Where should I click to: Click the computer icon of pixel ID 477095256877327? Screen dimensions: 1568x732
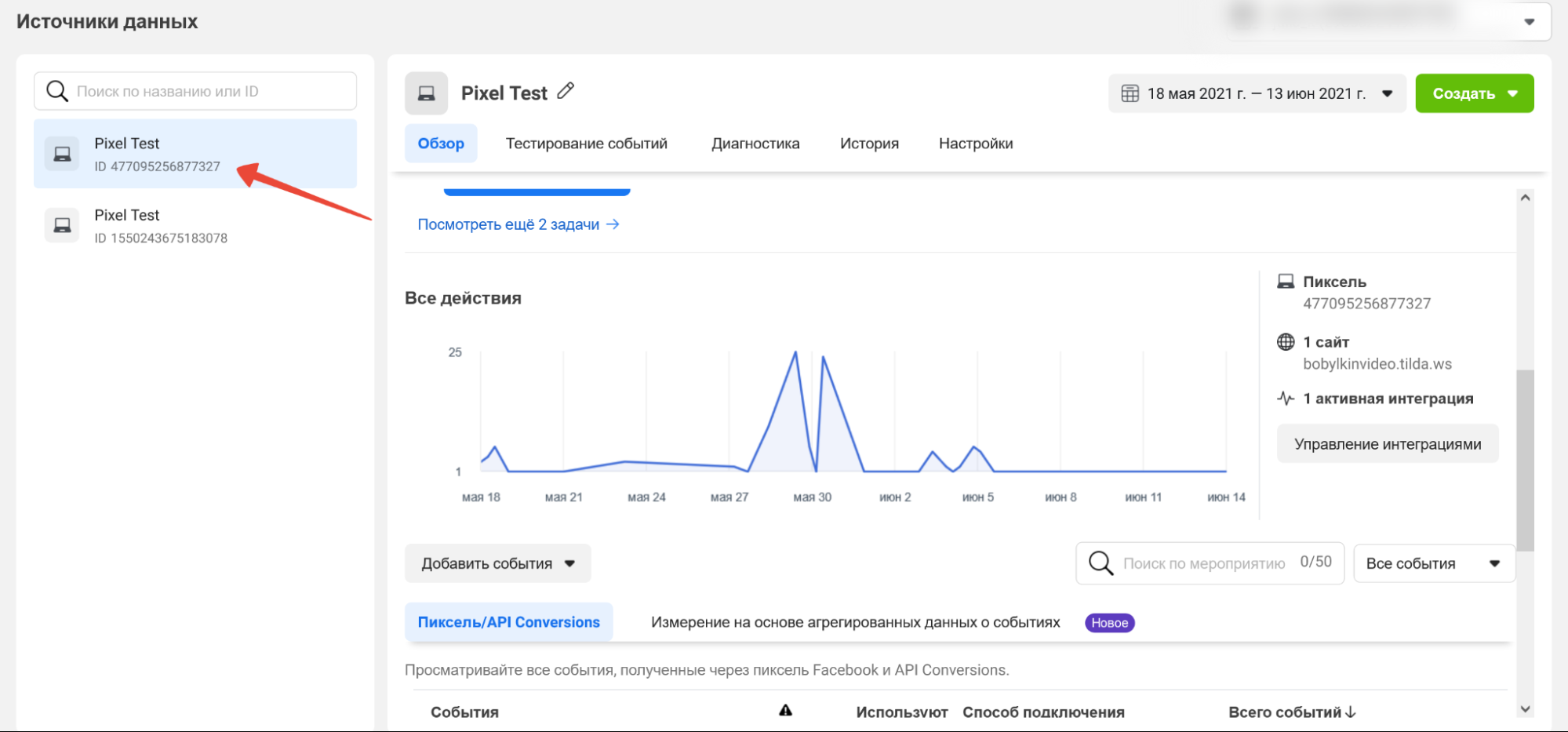pyautogui.click(x=62, y=154)
